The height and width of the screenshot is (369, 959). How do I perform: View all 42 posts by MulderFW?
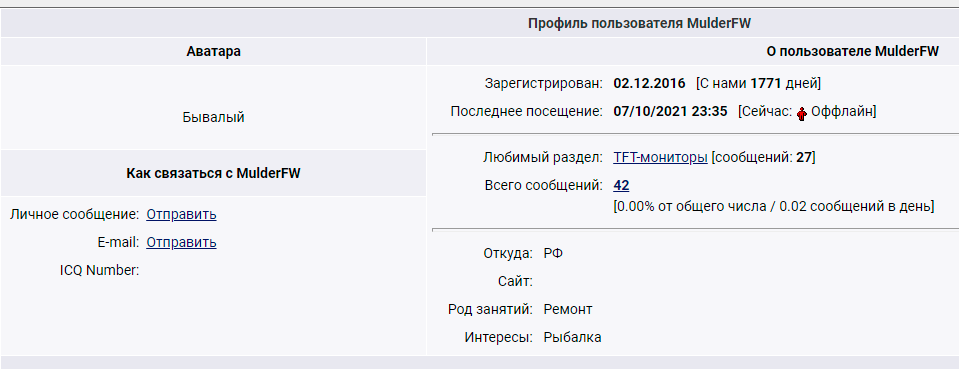pyautogui.click(x=621, y=185)
